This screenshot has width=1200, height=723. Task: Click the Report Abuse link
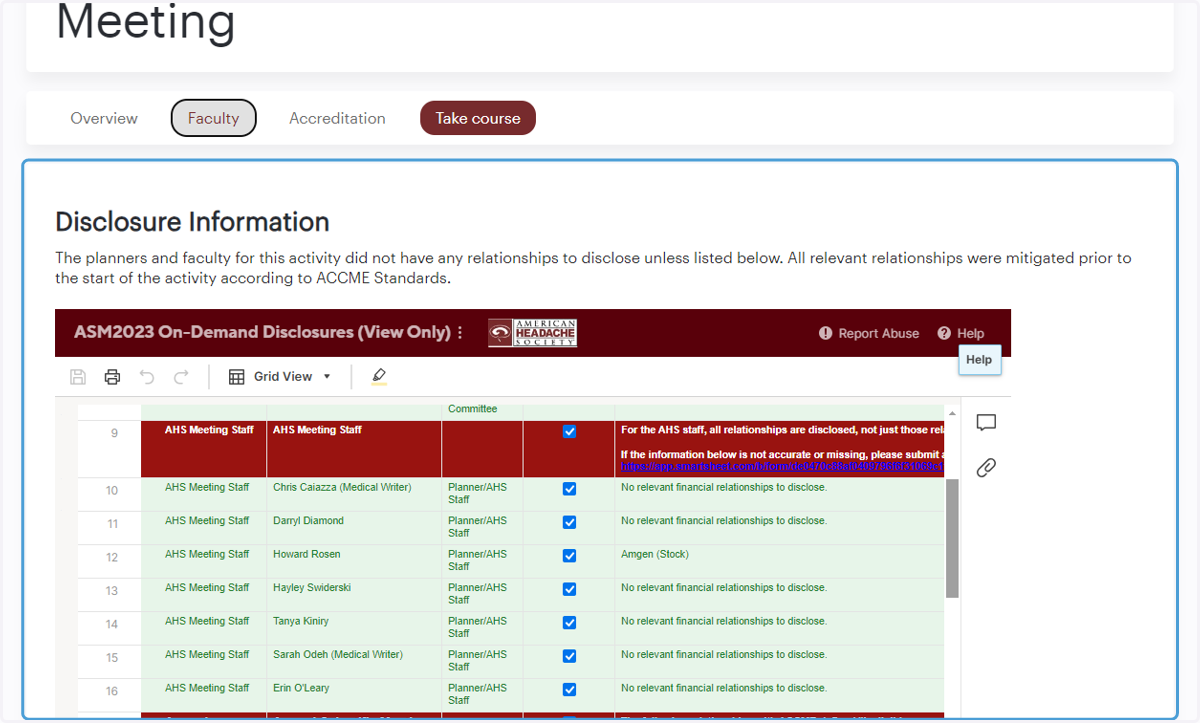(x=879, y=333)
